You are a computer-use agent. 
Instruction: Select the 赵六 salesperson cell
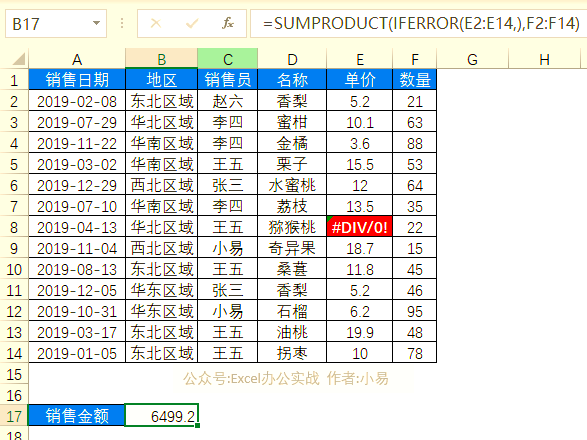coord(228,100)
